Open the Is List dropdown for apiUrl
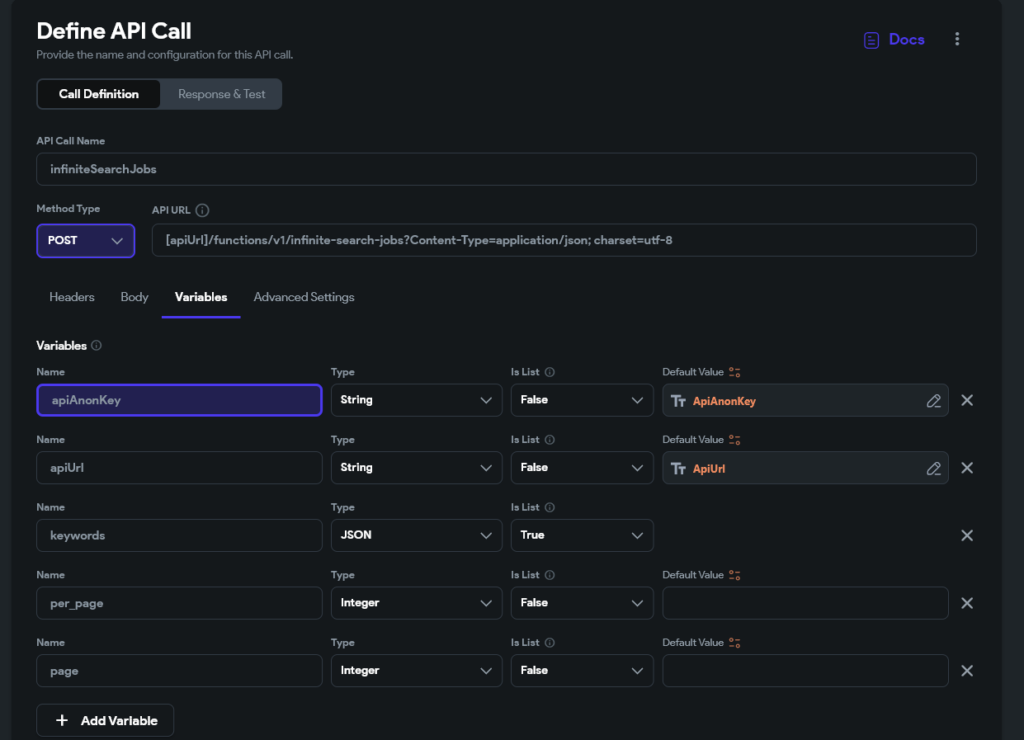The height and width of the screenshot is (740, 1024). click(x=582, y=468)
